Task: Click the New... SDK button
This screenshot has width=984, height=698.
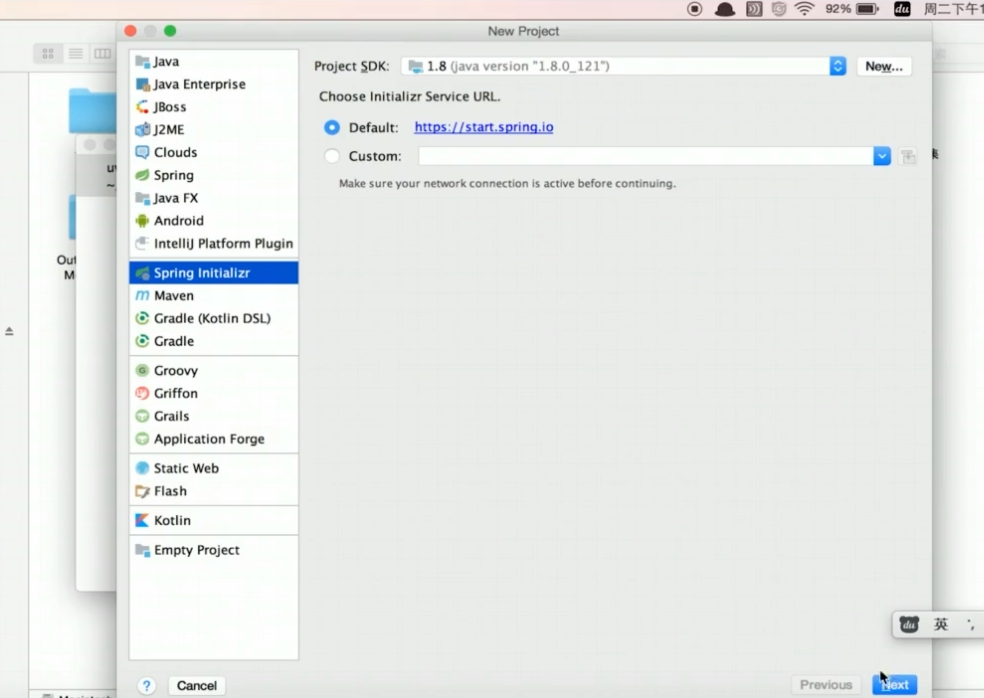Action: [884, 66]
